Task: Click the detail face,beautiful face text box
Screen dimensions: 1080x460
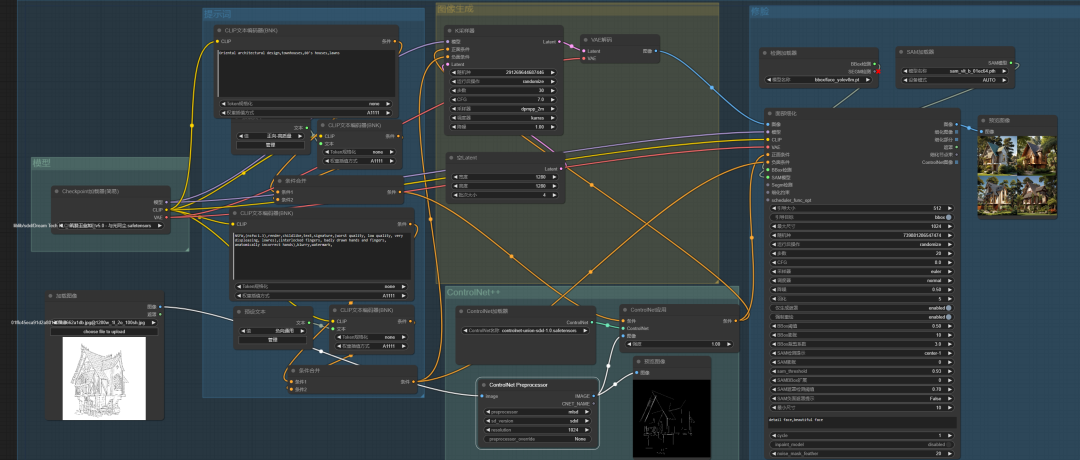Action: coord(862,422)
